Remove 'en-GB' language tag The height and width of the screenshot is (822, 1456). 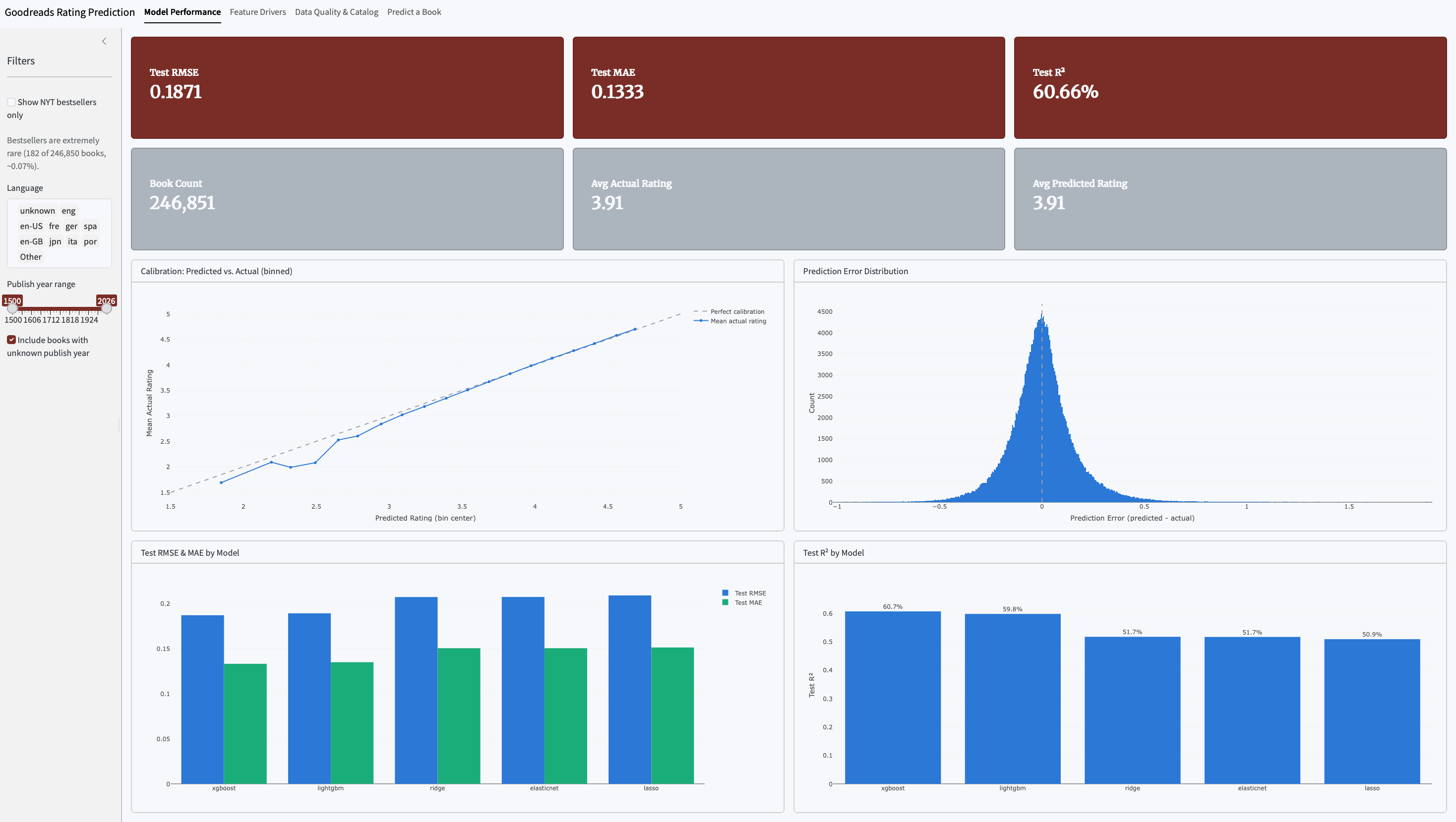point(31,241)
